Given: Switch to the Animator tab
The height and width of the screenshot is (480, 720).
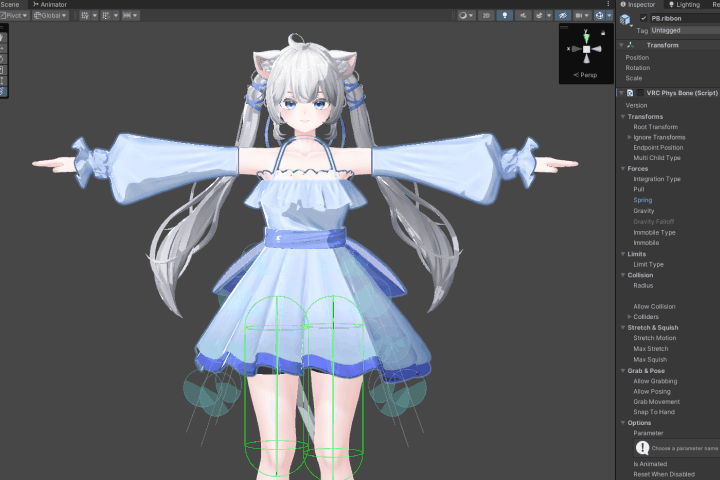Looking at the screenshot, I should (50, 4).
